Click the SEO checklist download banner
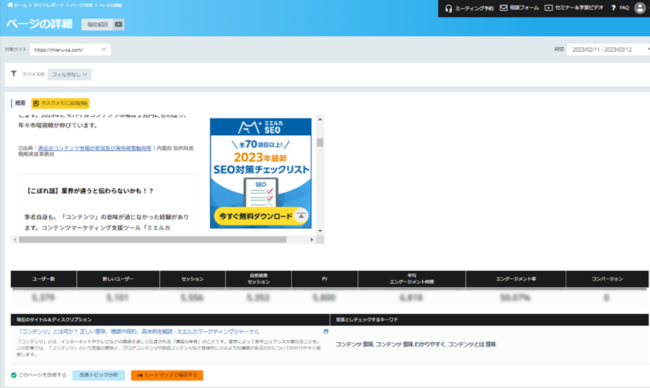 [261, 173]
